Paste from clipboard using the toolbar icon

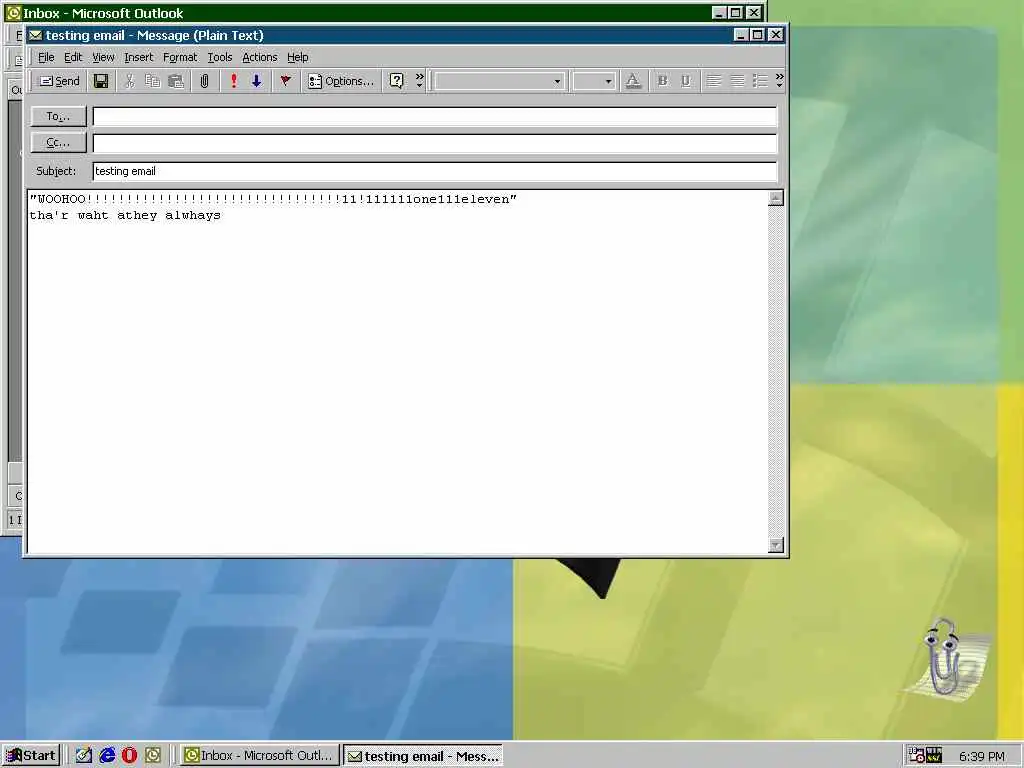pyautogui.click(x=176, y=81)
